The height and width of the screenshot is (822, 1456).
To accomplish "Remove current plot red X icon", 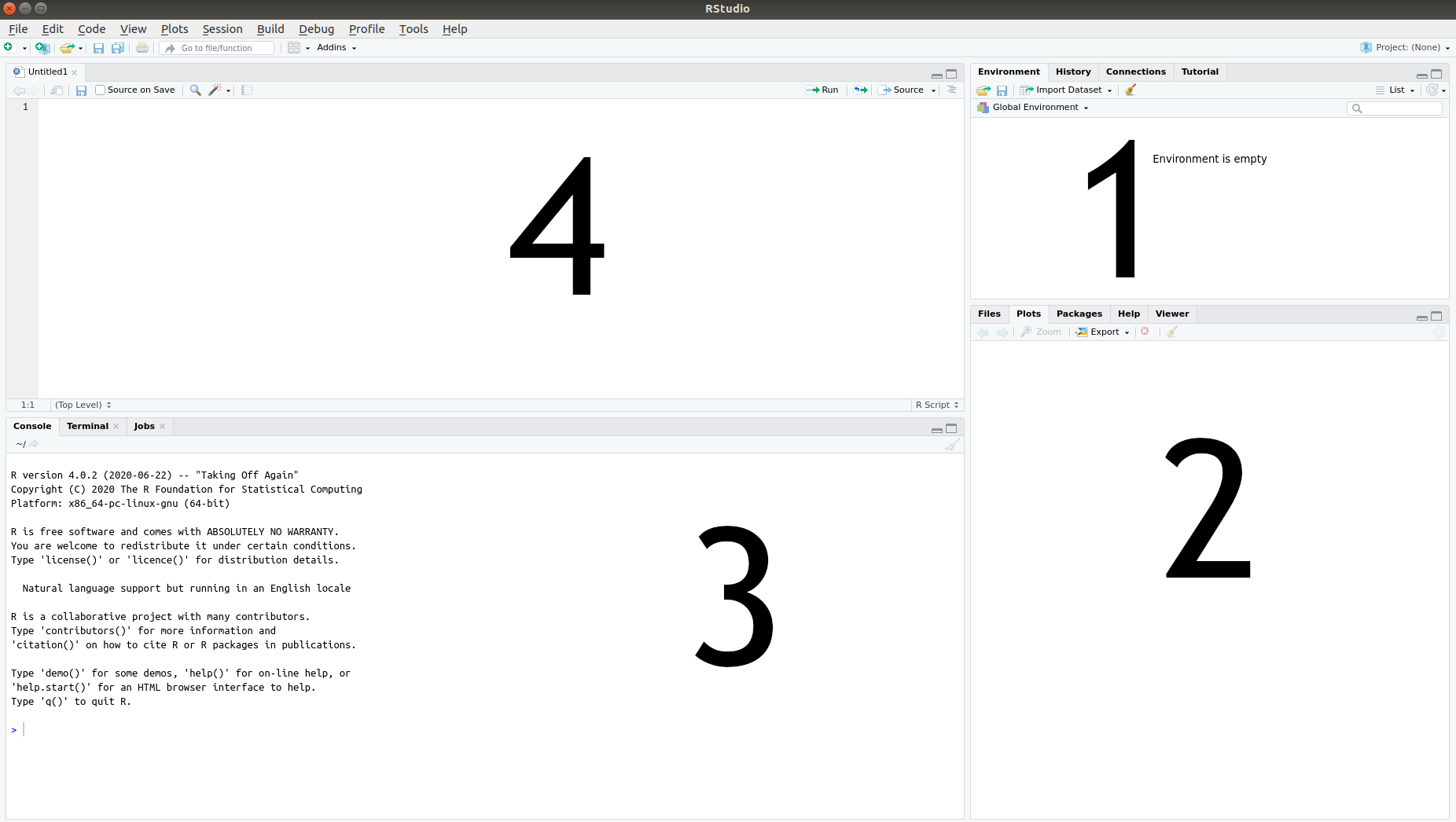I will (1145, 332).
